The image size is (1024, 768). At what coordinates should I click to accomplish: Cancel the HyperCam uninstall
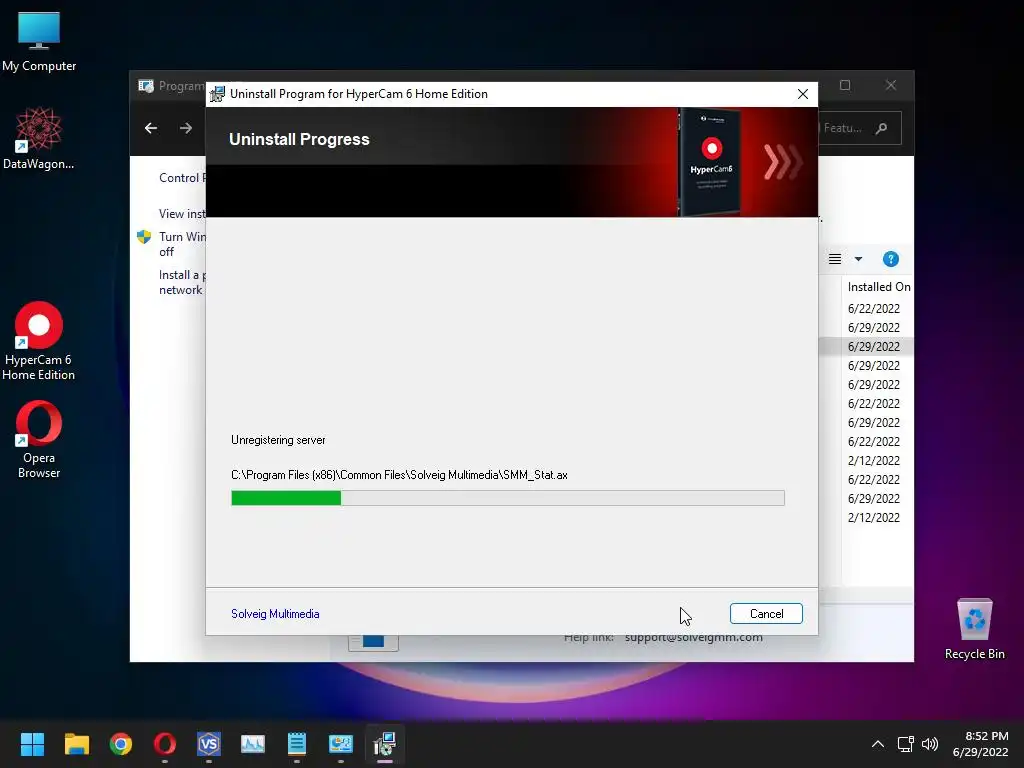(x=766, y=613)
